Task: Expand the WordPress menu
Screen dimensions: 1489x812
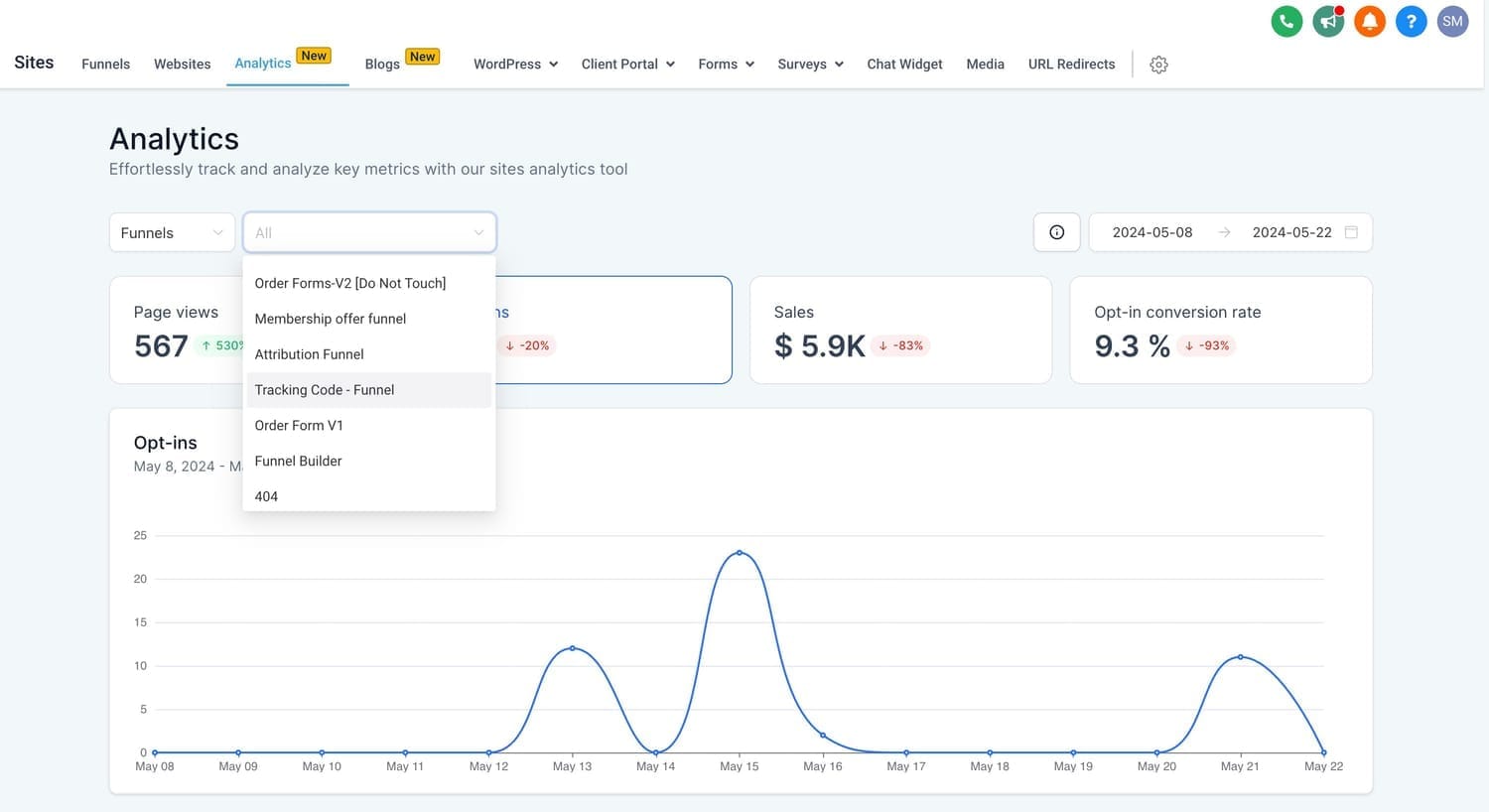Action: tap(515, 64)
